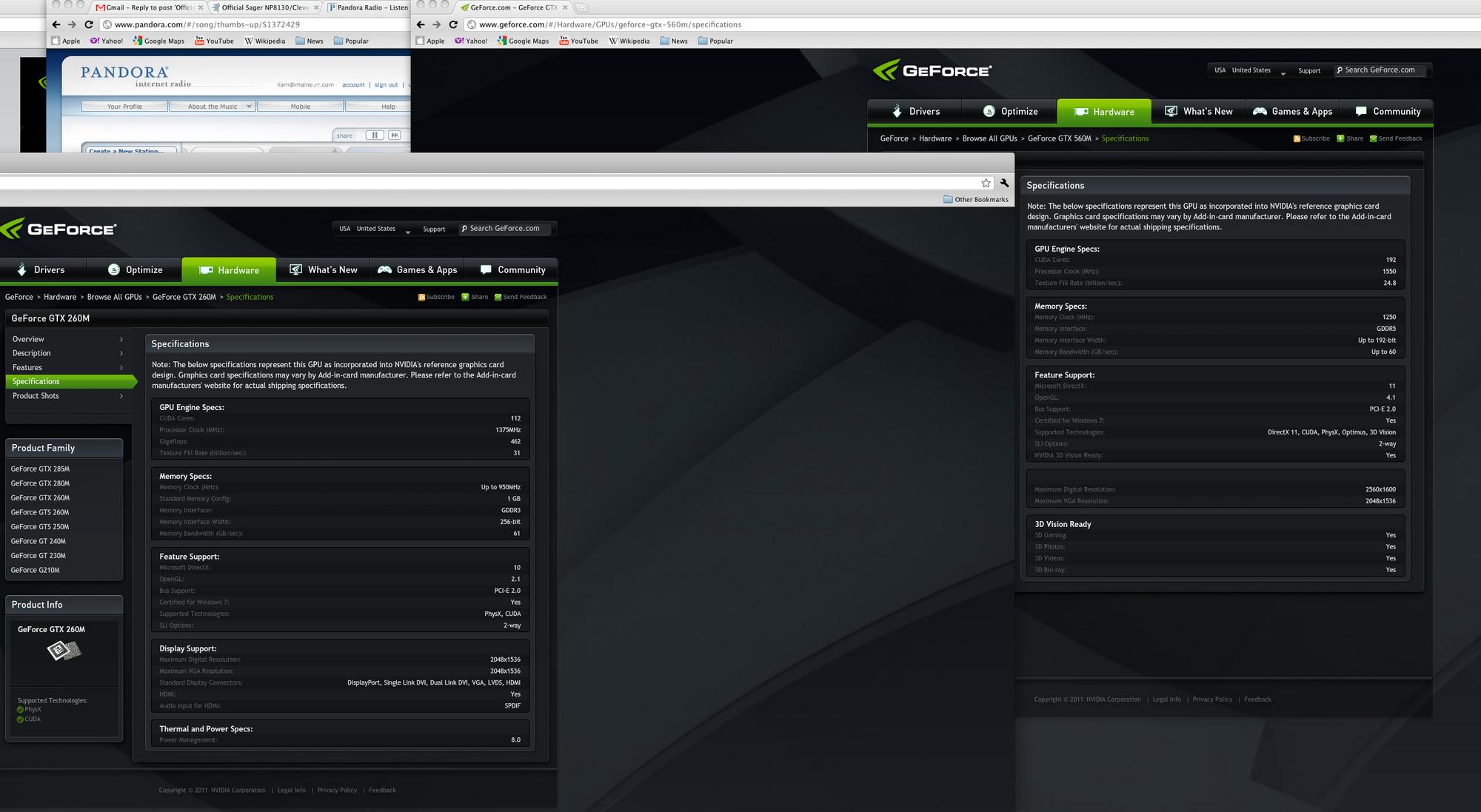Click GeForce GTX 560M breadcrumb link
This screenshot has height=812, width=1481.
coord(1060,138)
